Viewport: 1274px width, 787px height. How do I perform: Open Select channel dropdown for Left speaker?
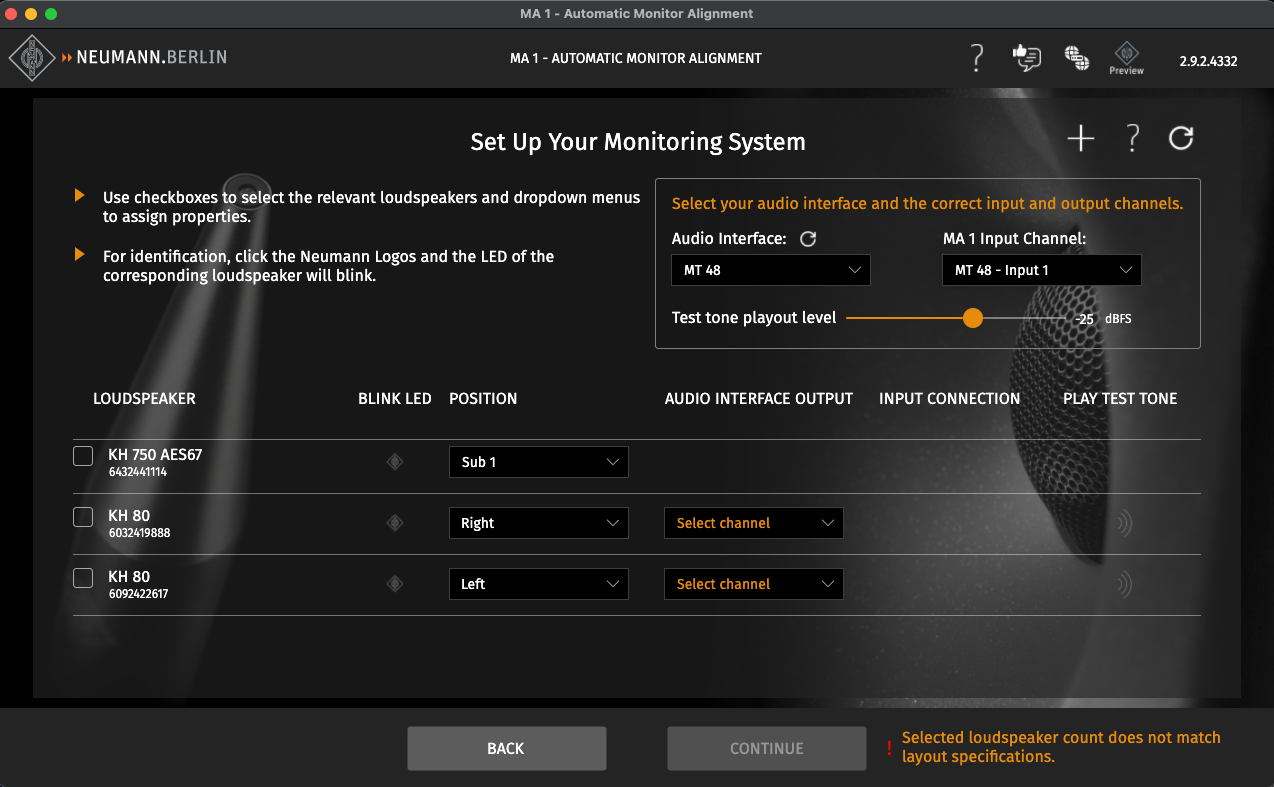coord(753,584)
